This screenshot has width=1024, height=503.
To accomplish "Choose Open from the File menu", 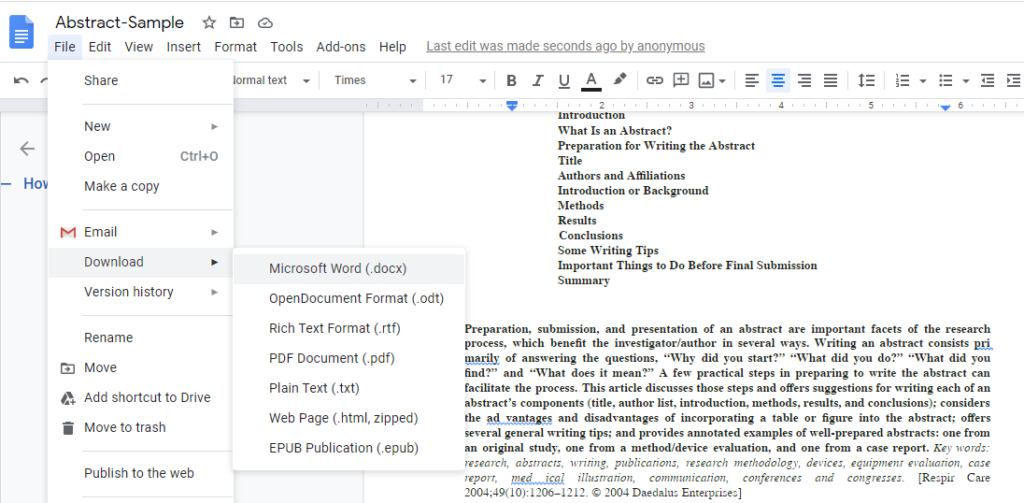I will point(140,156).
